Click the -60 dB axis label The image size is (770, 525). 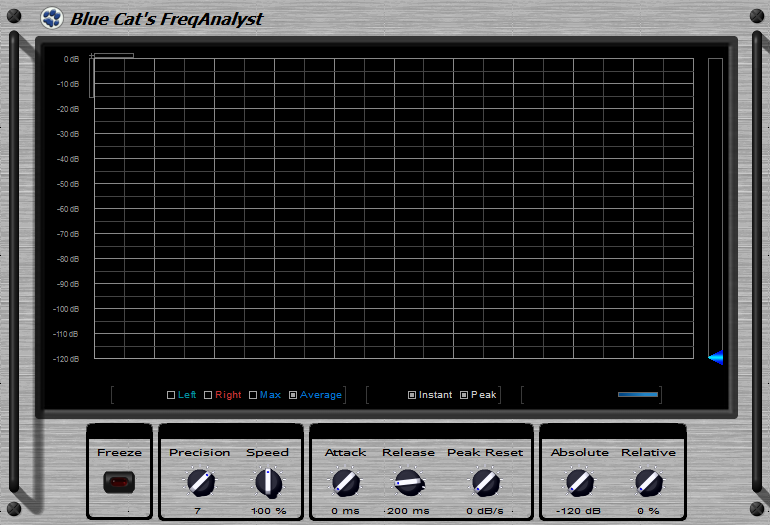tap(68, 209)
